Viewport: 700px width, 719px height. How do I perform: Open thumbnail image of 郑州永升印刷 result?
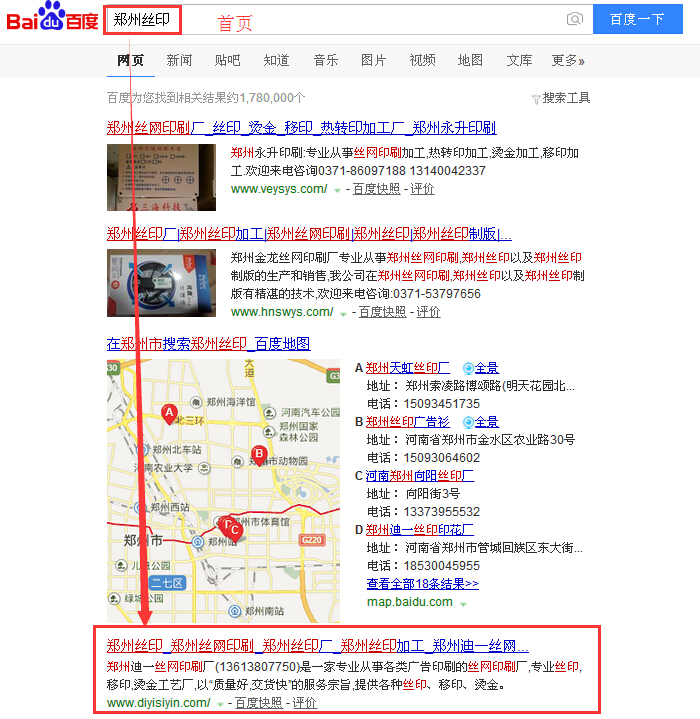[x=161, y=177]
